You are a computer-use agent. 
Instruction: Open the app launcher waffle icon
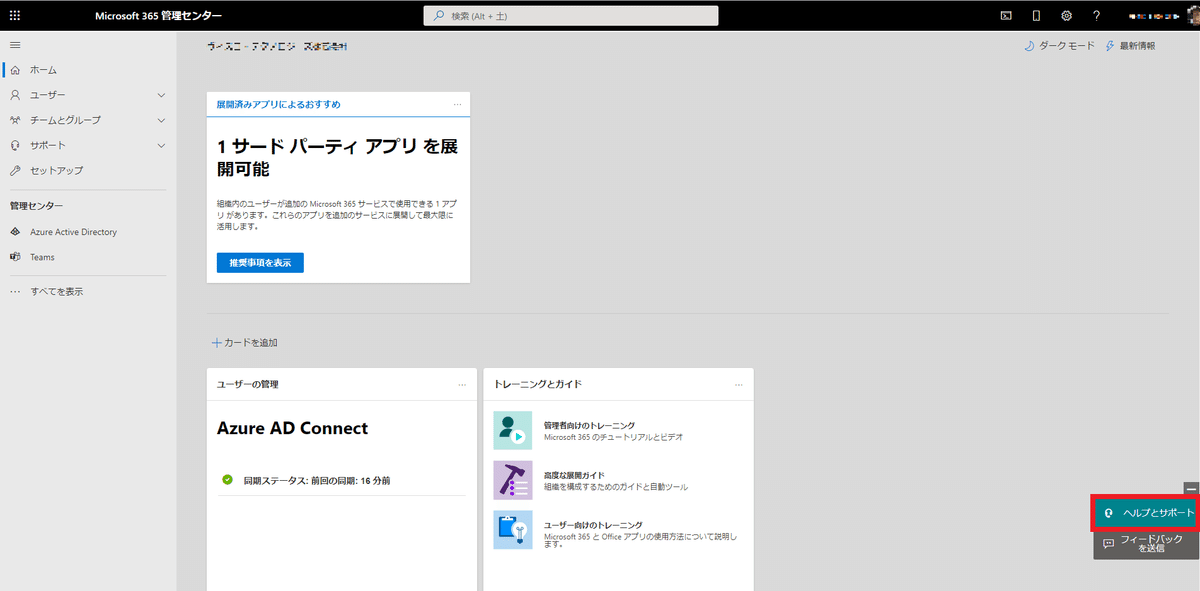(14, 16)
